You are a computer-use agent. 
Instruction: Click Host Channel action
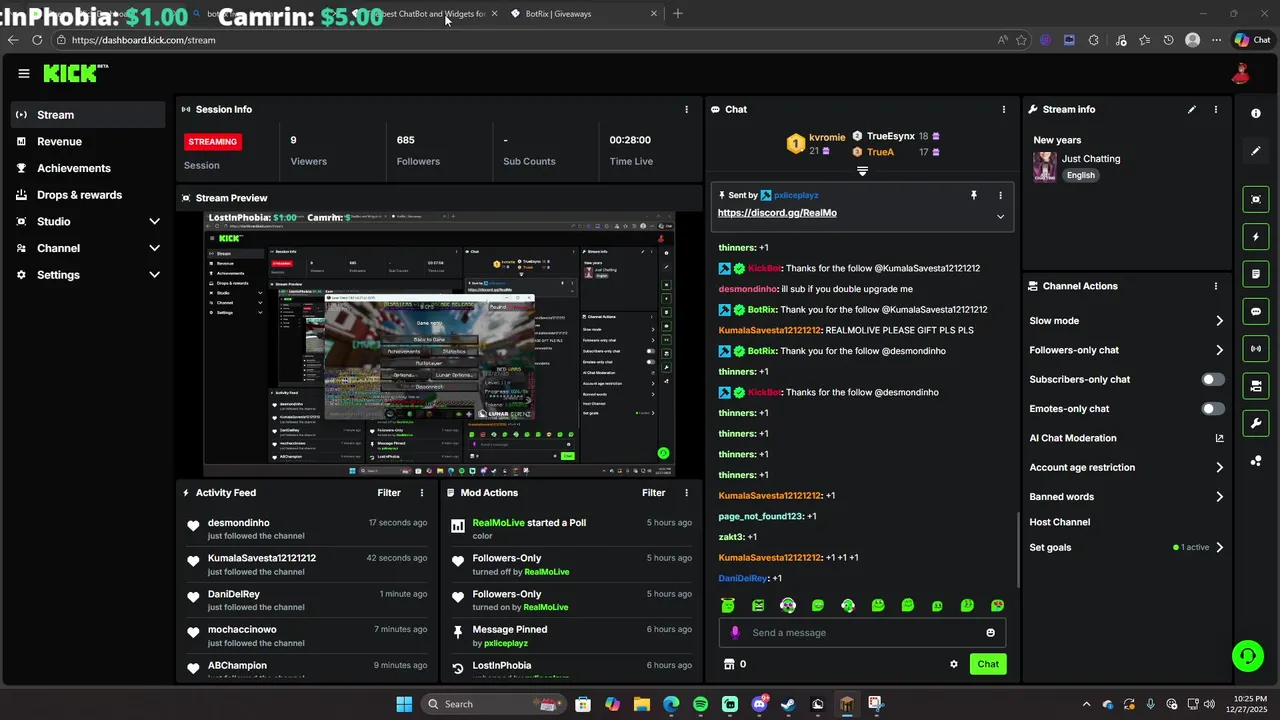click(1060, 522)
